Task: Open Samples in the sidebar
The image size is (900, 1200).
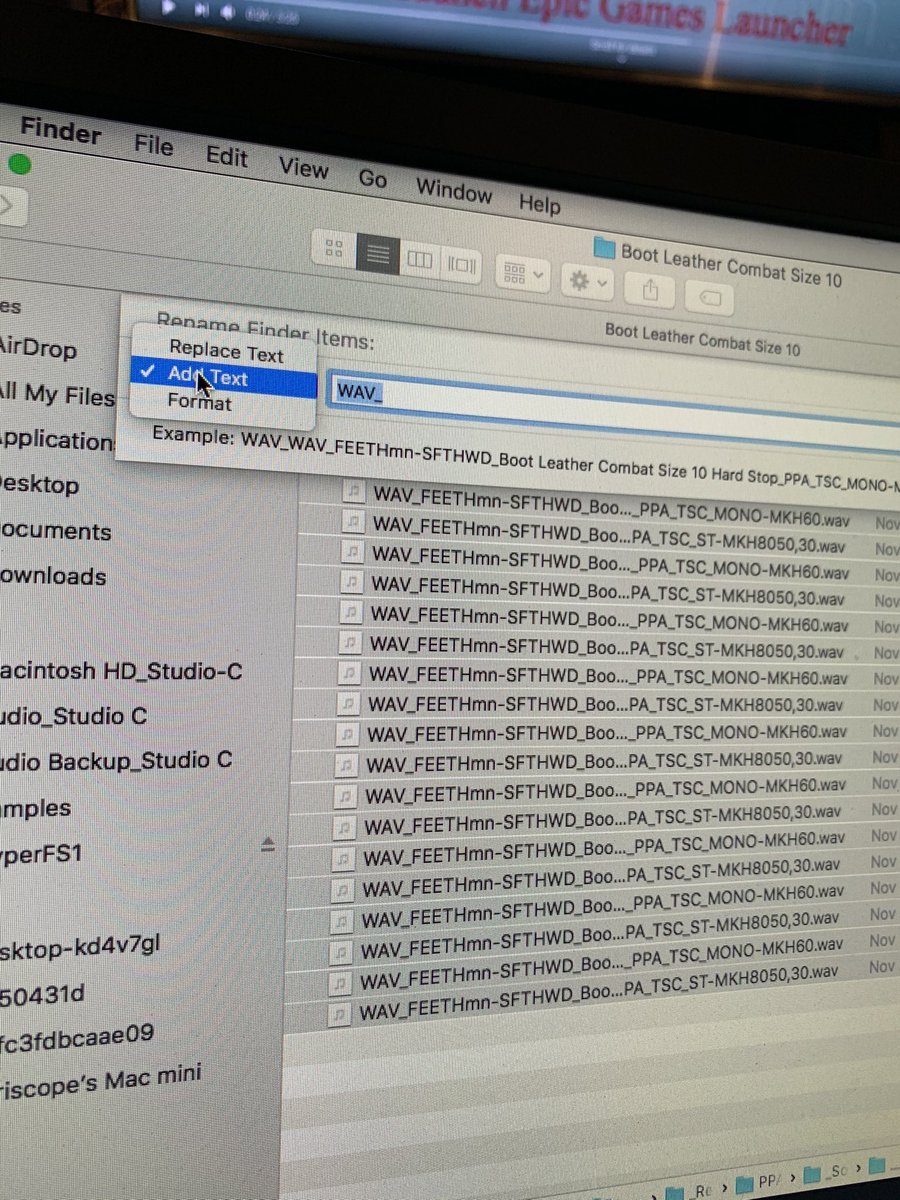Action: tap(36, 808)
